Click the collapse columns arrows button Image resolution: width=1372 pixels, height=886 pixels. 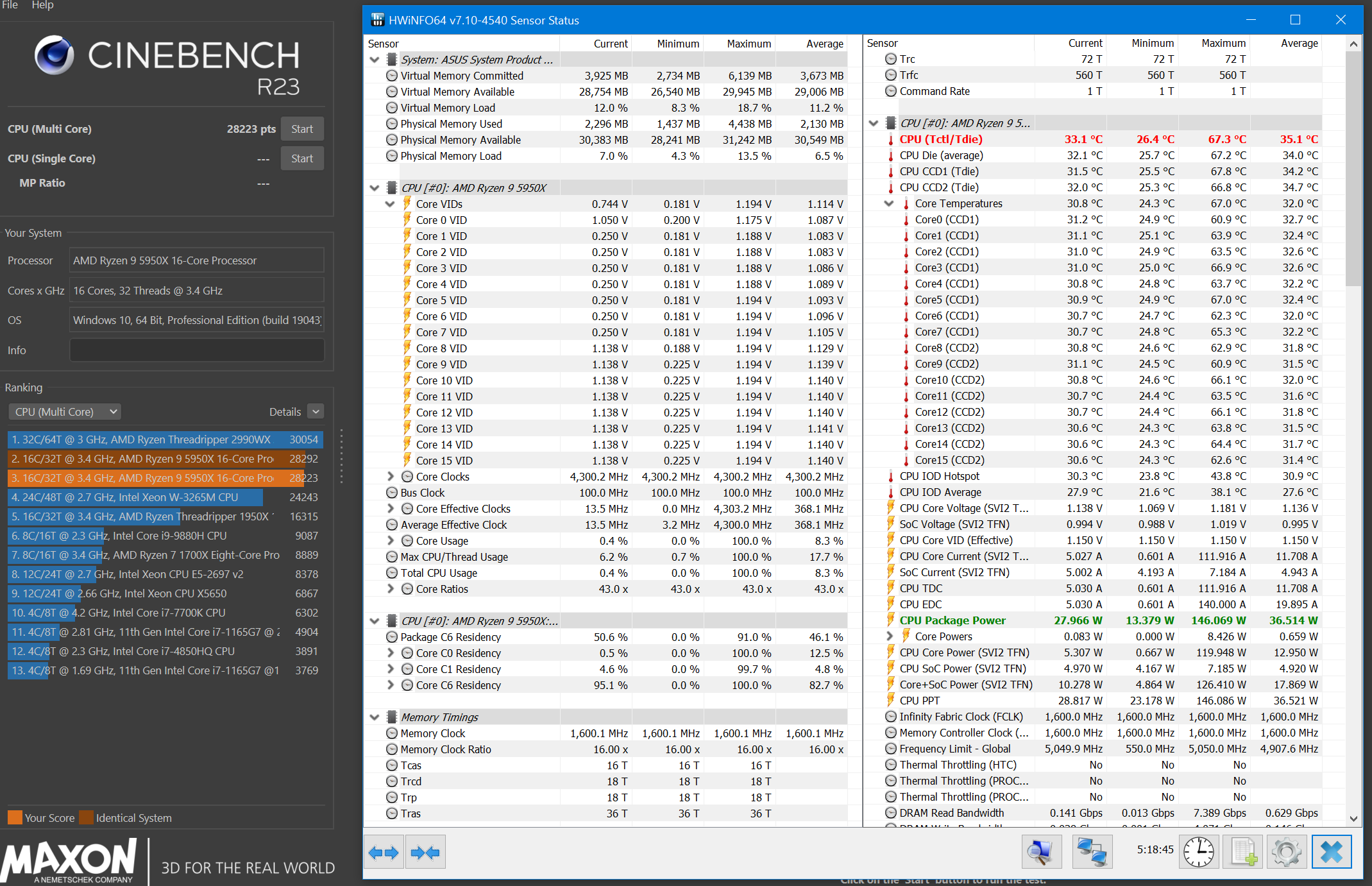coord(425,853)
